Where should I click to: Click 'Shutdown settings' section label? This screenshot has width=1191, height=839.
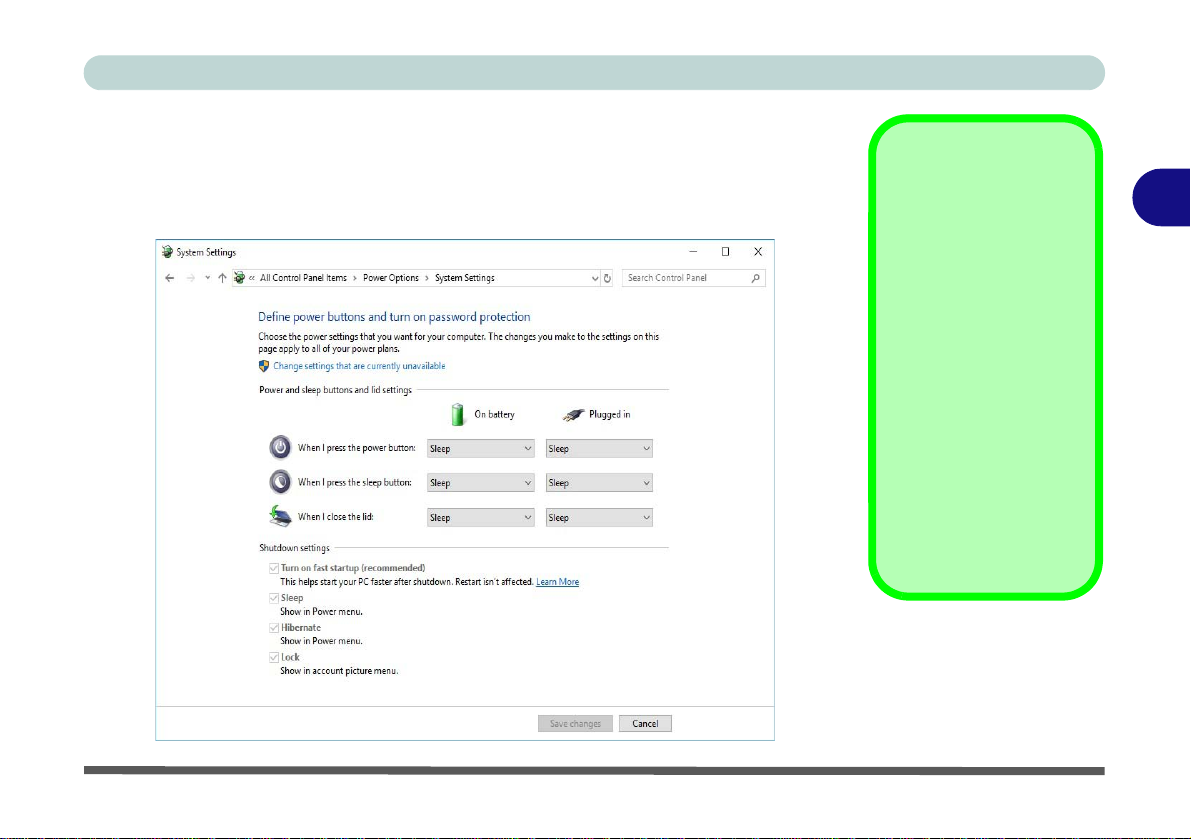(x=295, y=548)
